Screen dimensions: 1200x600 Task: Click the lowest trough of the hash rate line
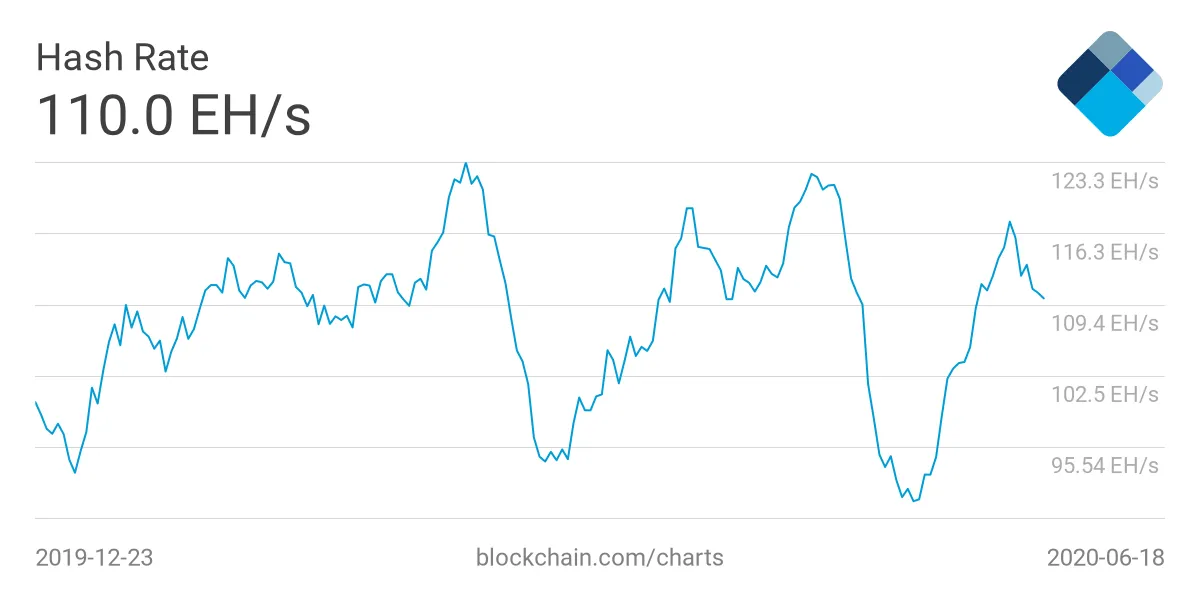click(913, 501)
